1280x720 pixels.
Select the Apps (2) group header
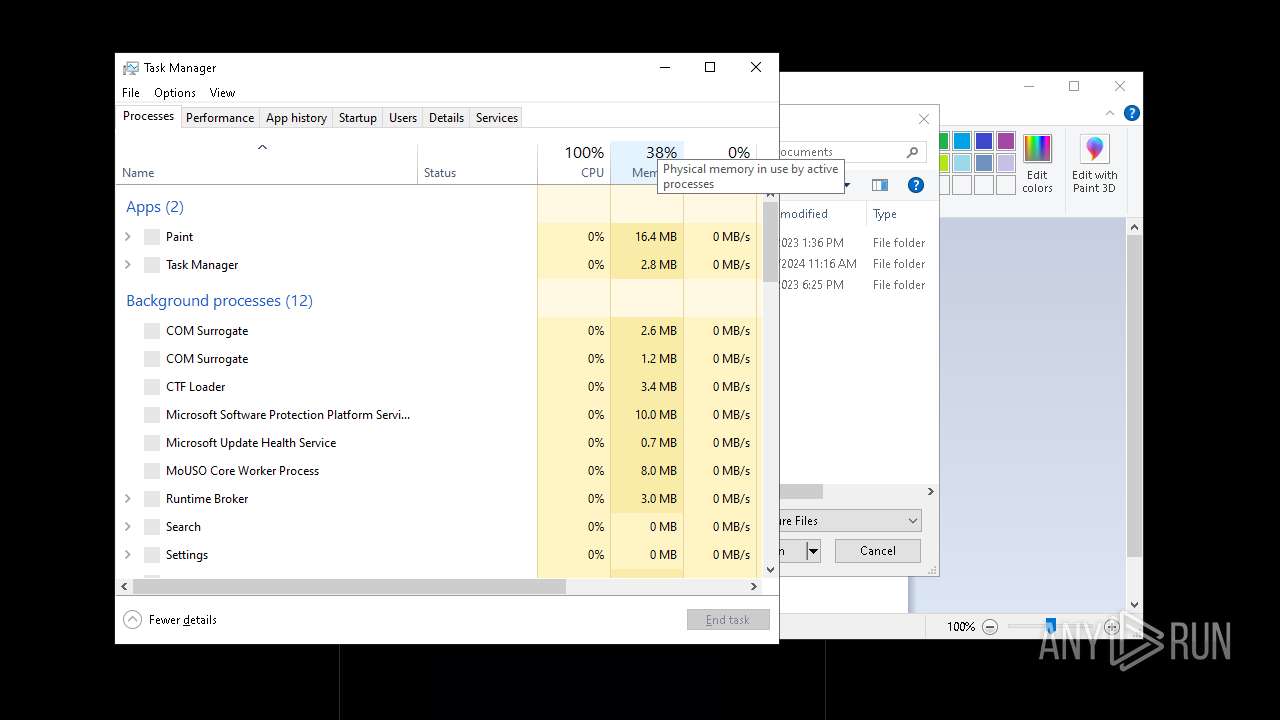click(155, 207)
